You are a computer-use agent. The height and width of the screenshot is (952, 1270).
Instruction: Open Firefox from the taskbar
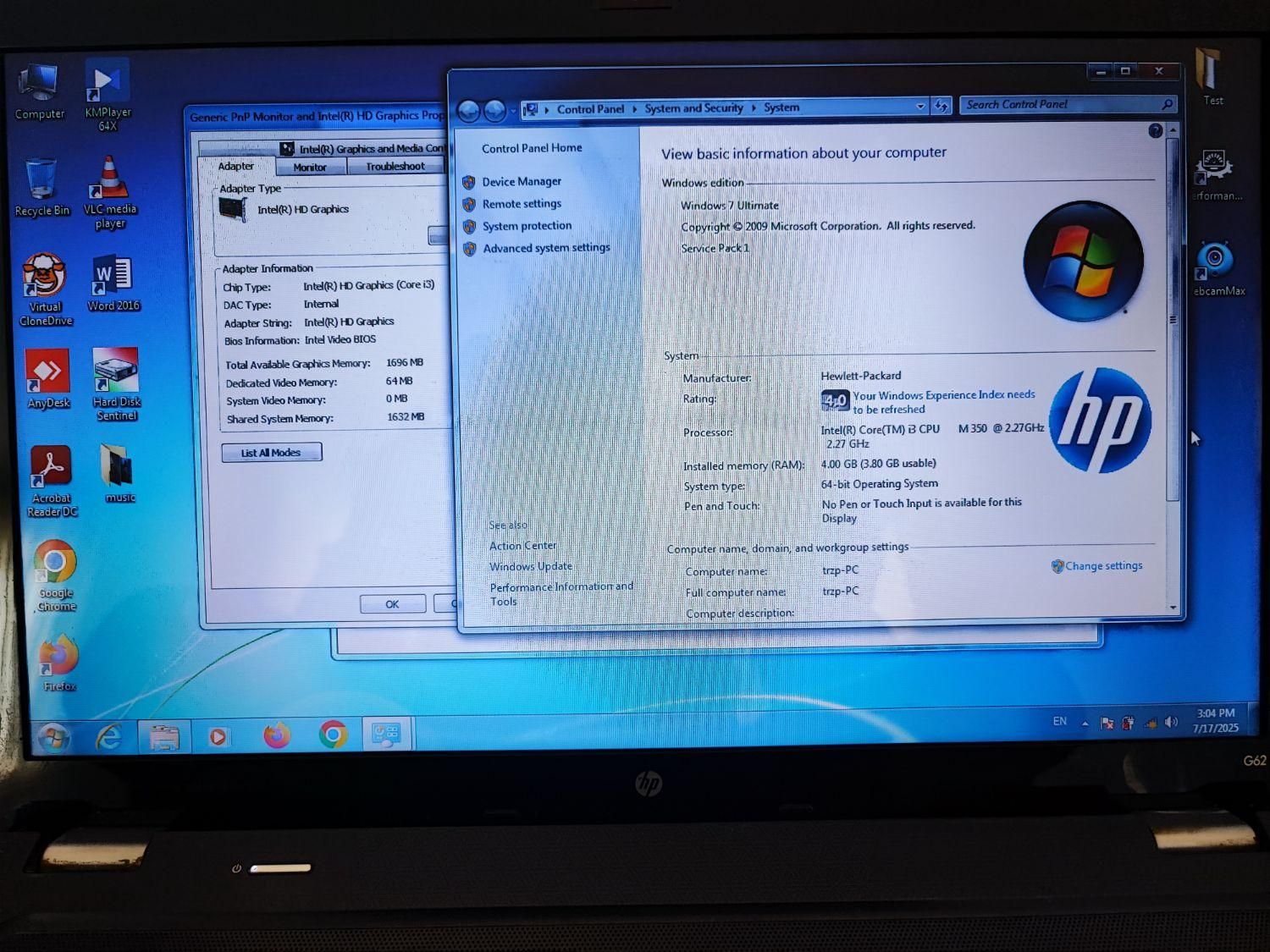[276, 735]
